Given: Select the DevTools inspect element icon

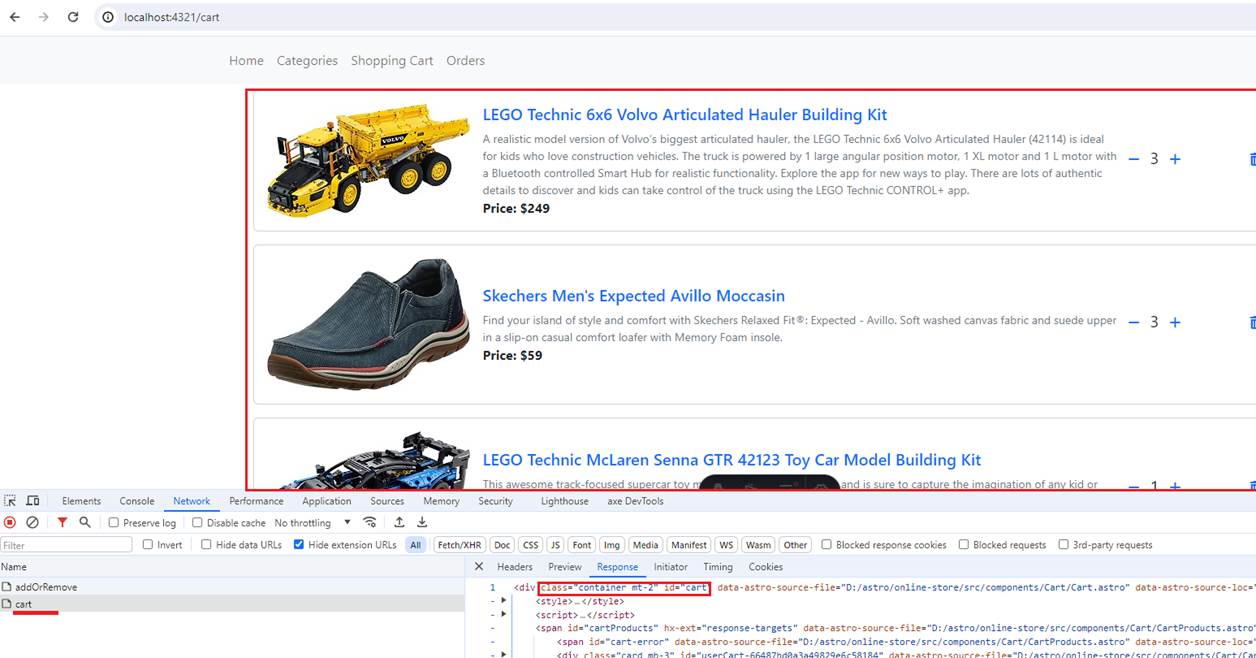Looking at the screenshot, I should pos(10,501).
